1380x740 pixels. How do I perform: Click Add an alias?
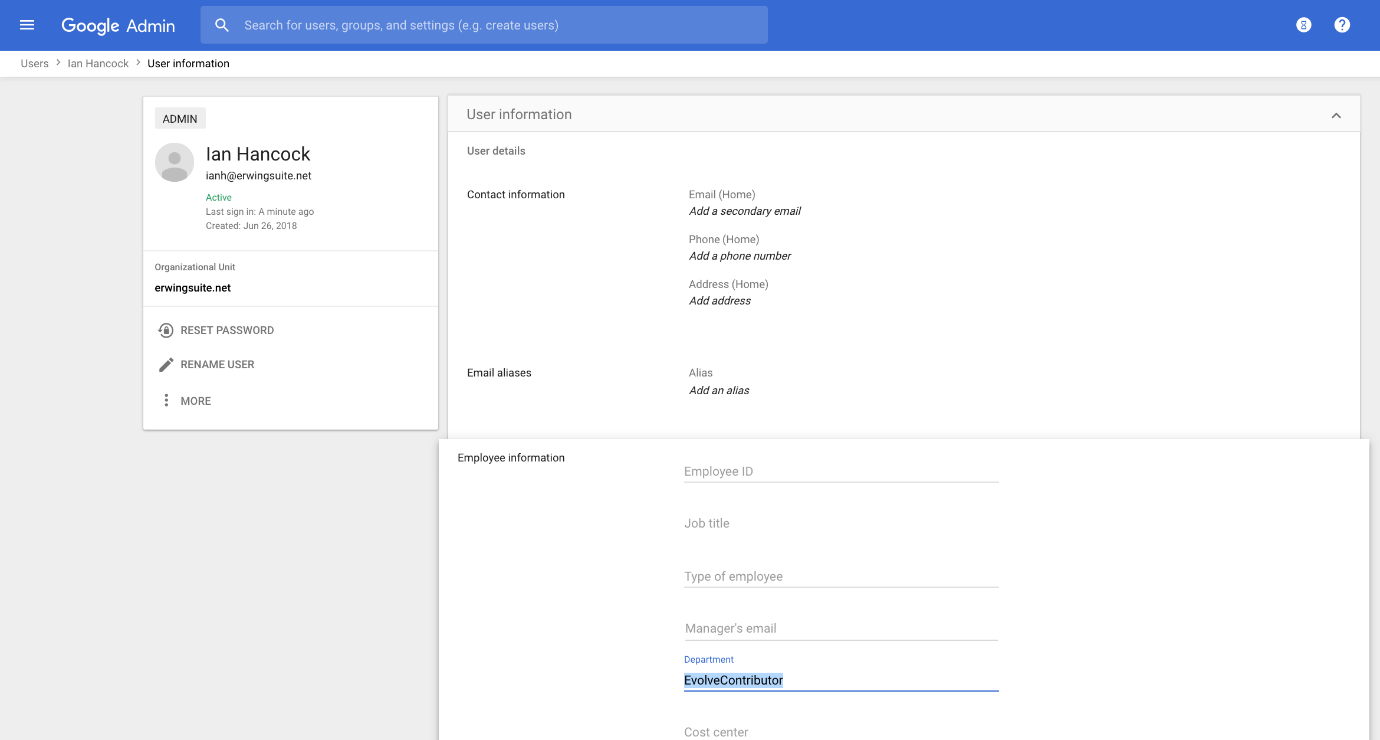719,391
